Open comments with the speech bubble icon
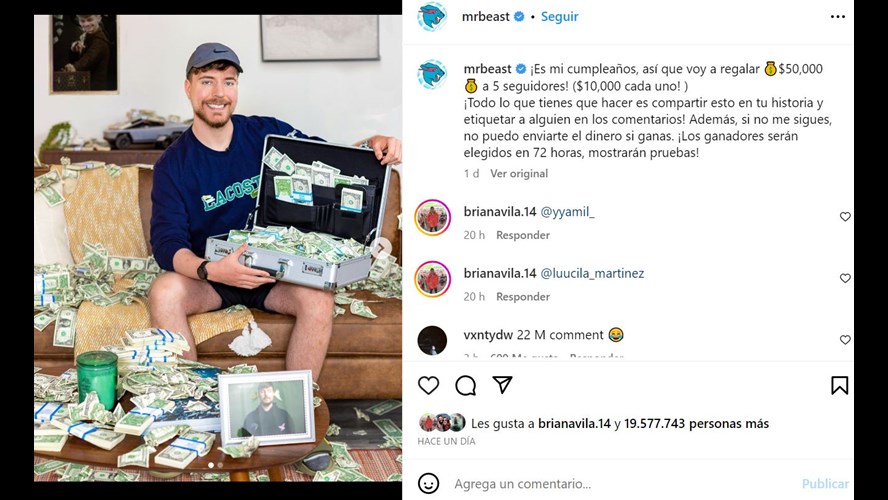888x500 pixels. coord(466,386)
